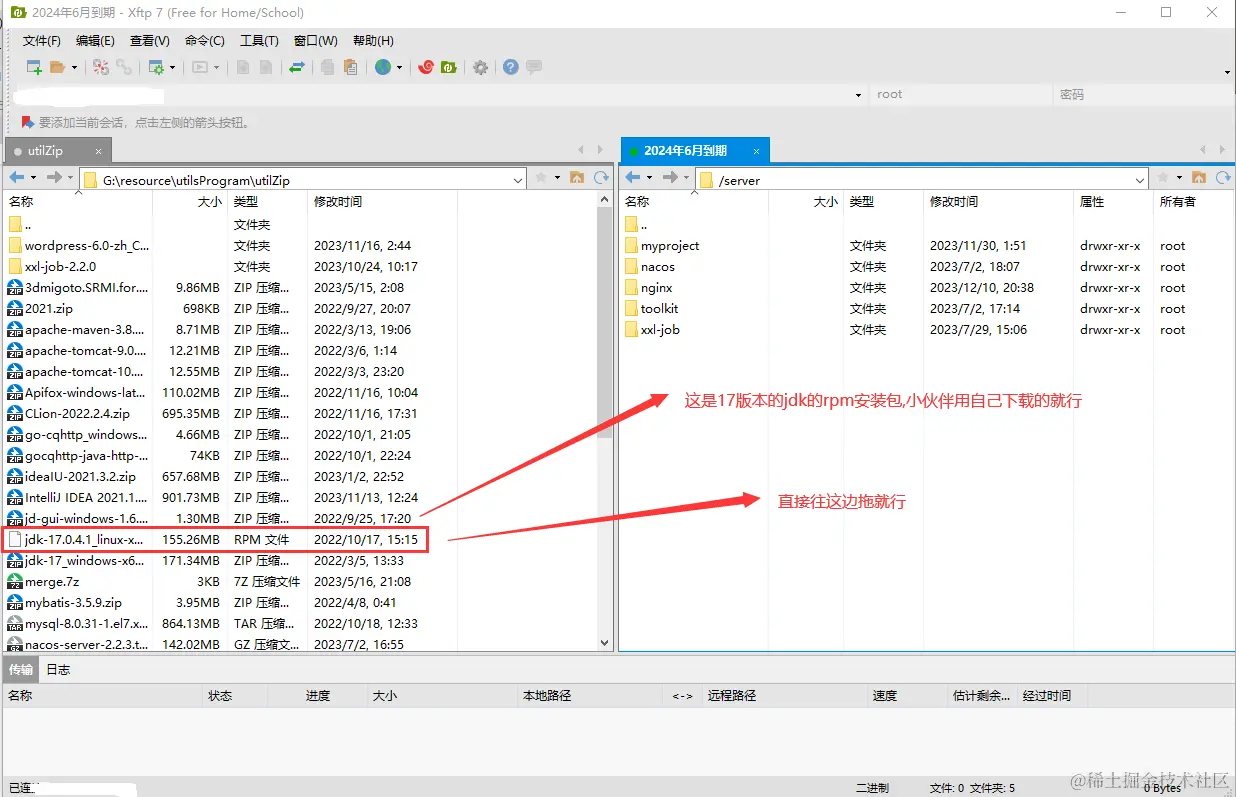This screenshot has width=1236, height=797.
Task: Go forward in remote /server pane
Action: click(x=671, y=177)
